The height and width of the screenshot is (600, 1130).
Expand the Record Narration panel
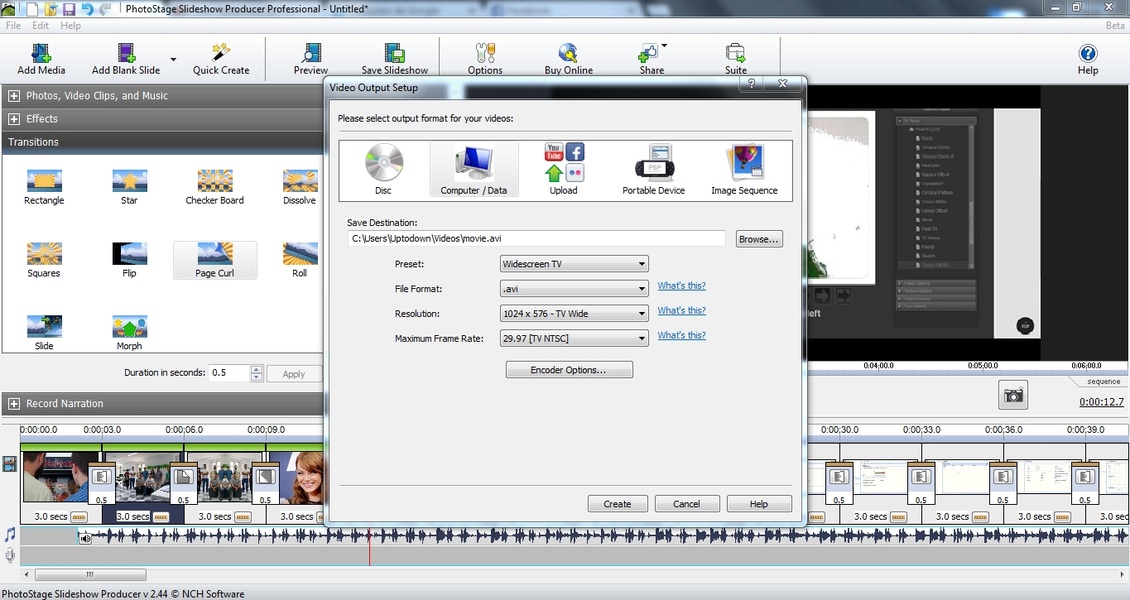14,403
